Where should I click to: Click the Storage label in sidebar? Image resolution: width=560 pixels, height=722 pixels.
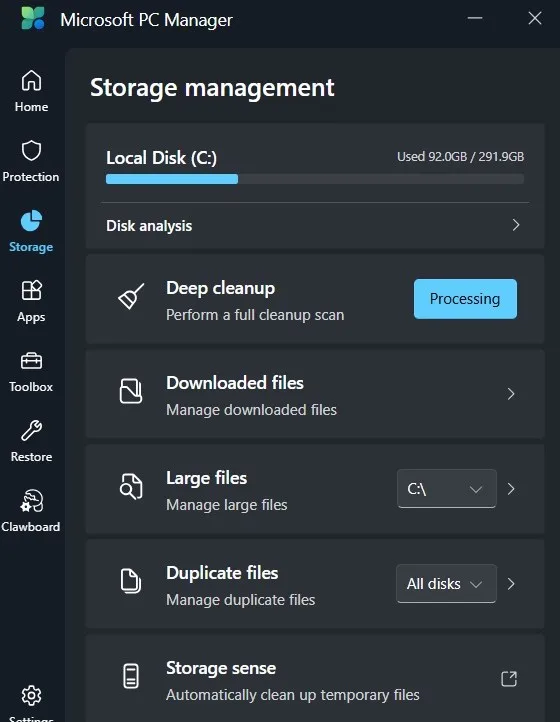click(31, 247)
